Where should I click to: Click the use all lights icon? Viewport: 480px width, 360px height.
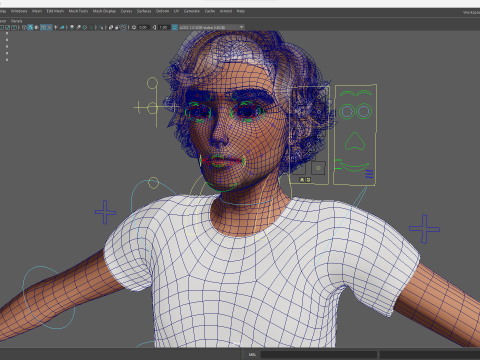tap(56, 27)
